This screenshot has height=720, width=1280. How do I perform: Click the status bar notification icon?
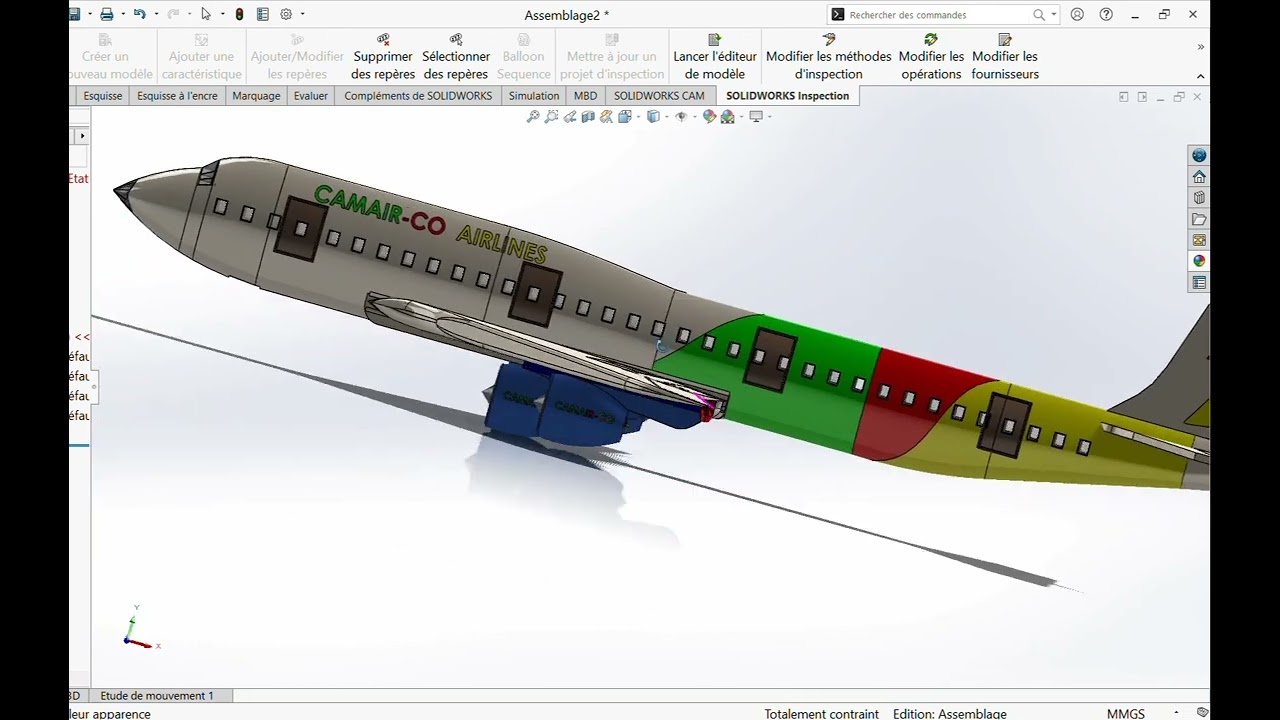point(1202,713)
